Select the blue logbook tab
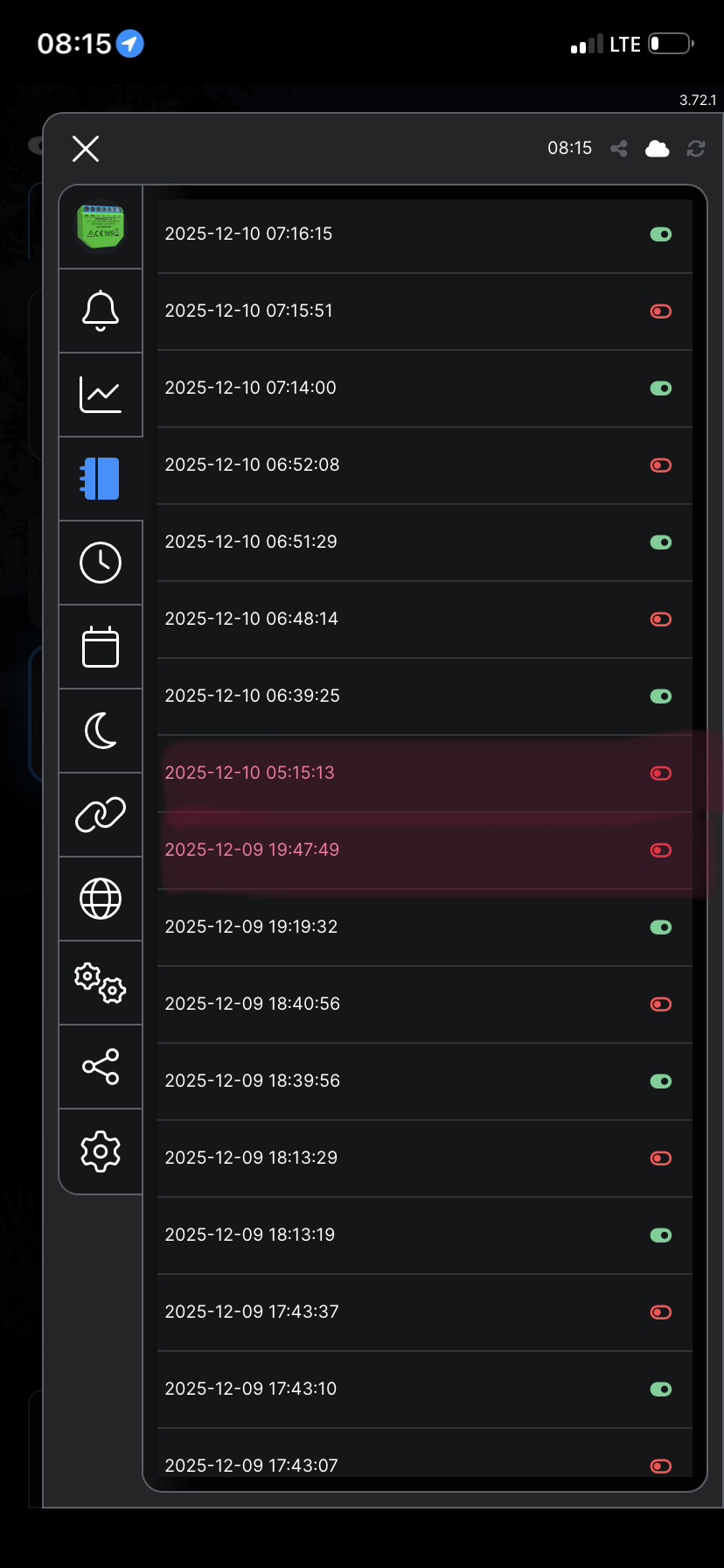 [101, 479]
